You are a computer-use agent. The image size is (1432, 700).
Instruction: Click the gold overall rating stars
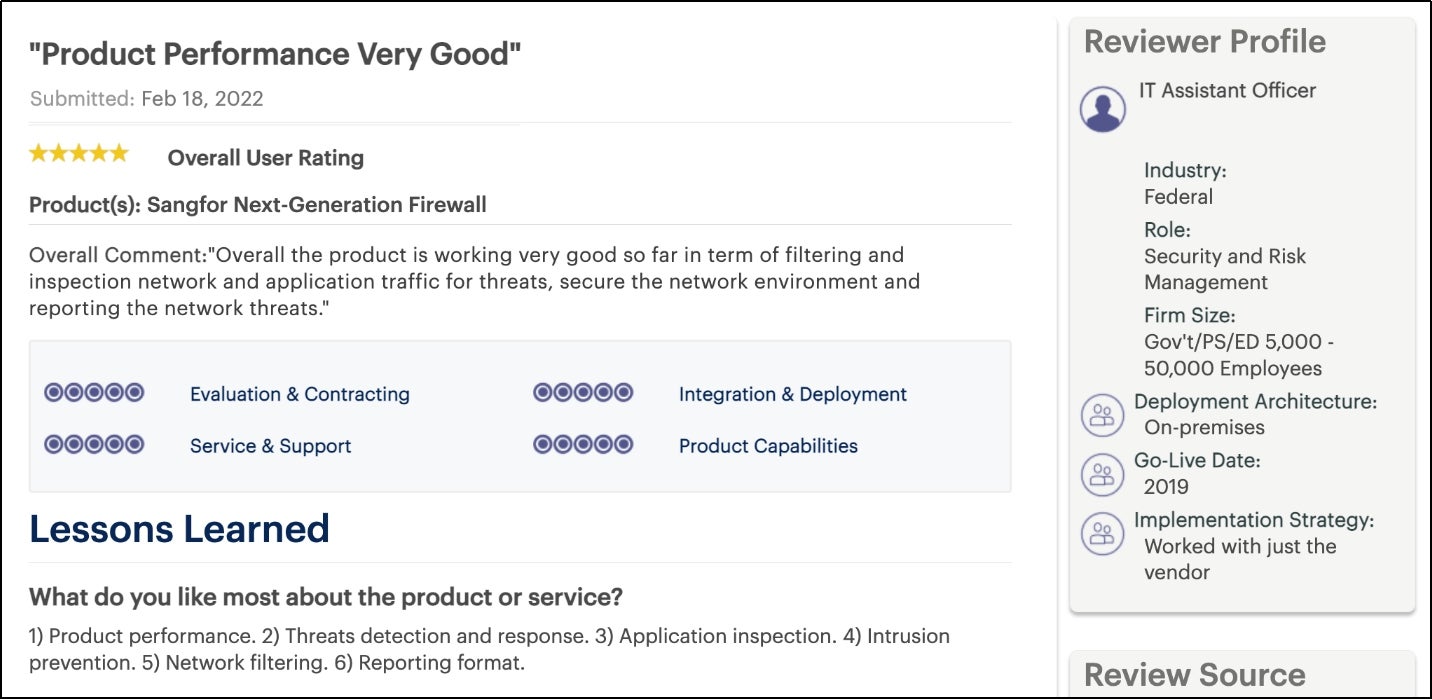[x=79, y=154]
